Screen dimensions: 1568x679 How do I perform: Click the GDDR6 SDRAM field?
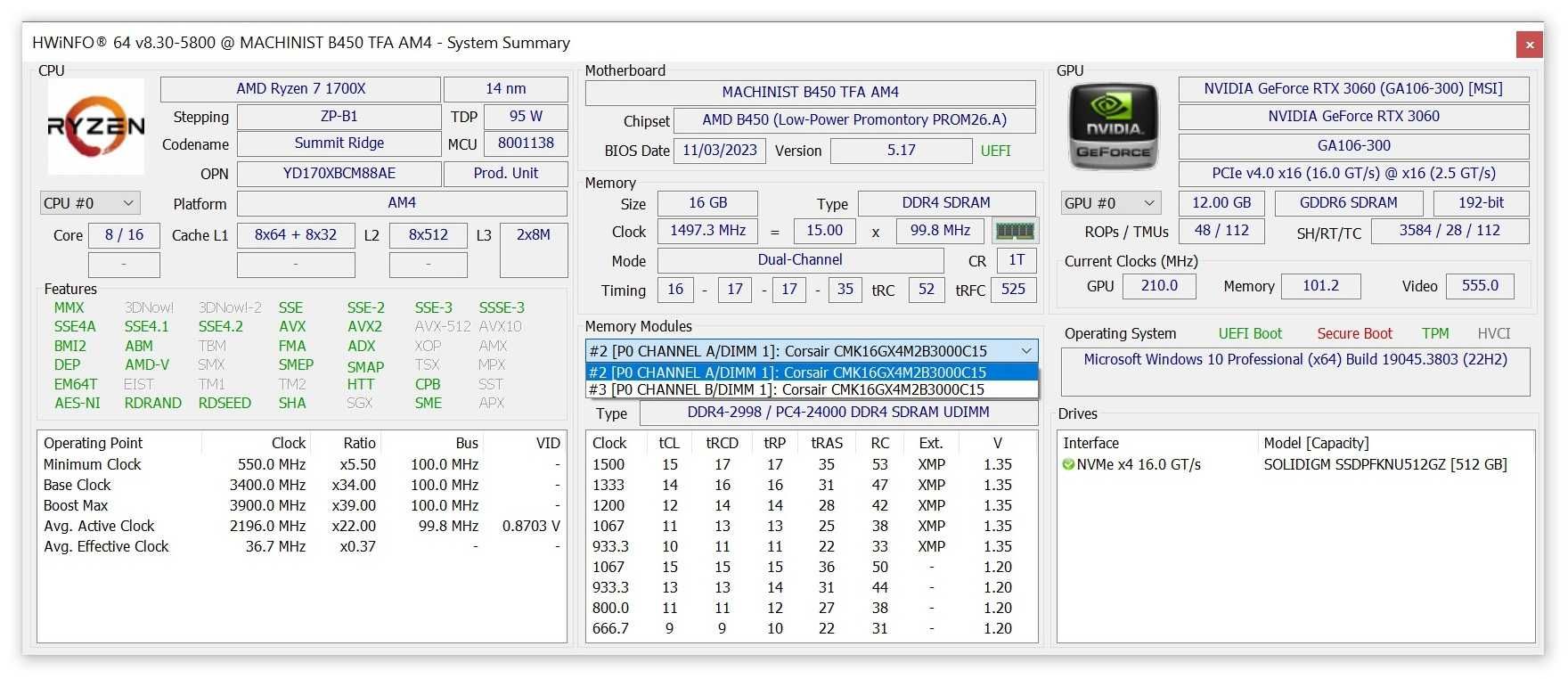point(1348,203)
